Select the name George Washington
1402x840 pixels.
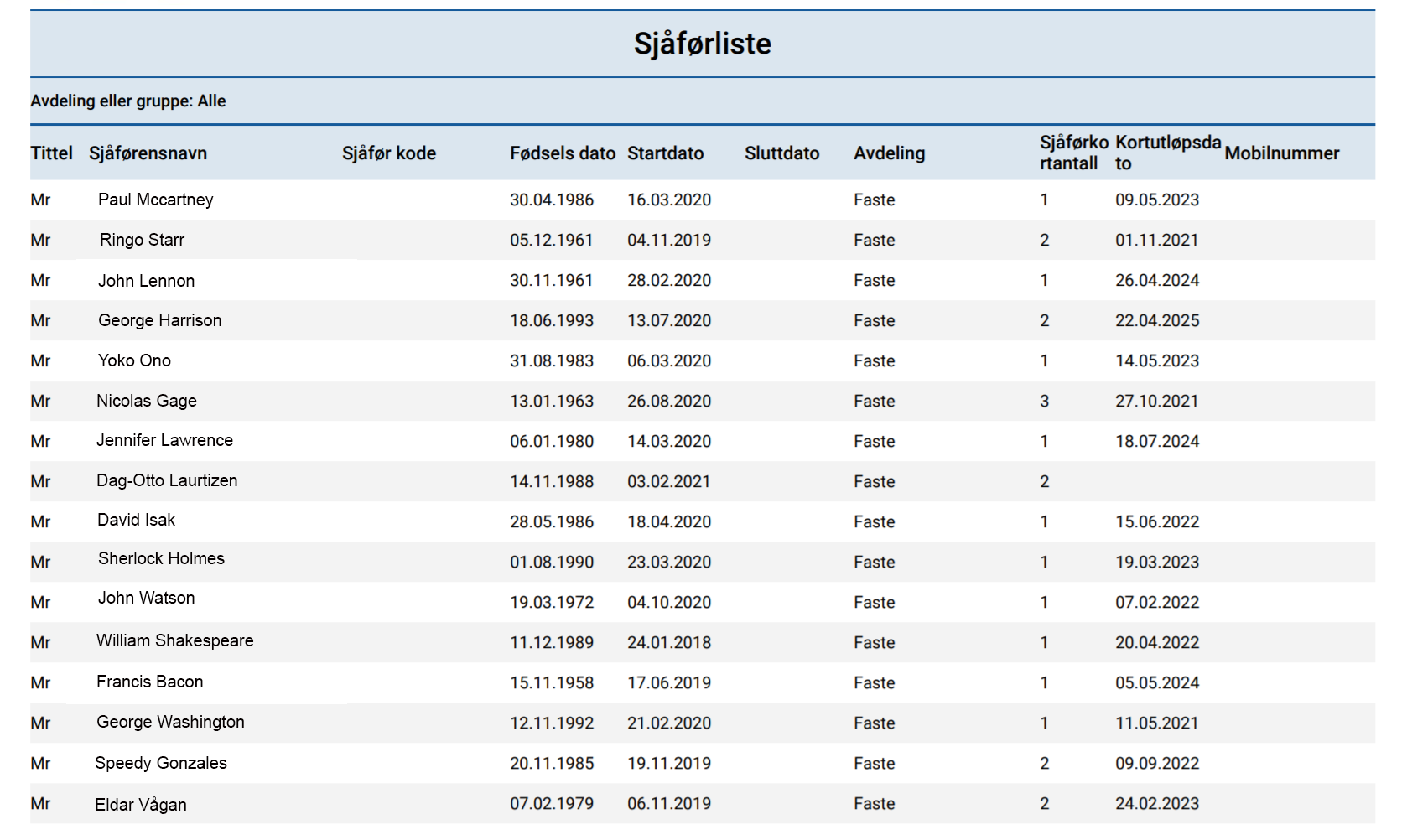click(170, 722)
